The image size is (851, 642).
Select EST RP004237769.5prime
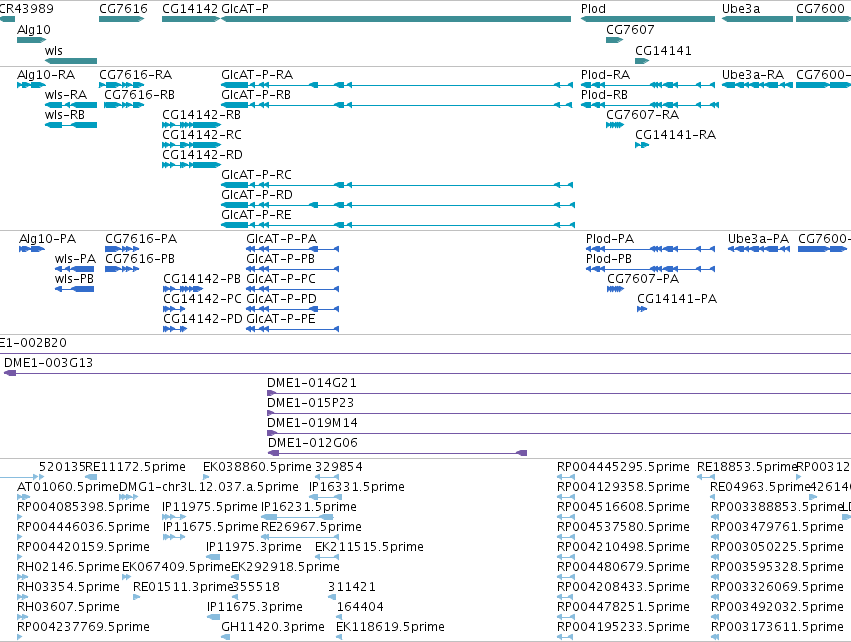(x=83, y=627)
